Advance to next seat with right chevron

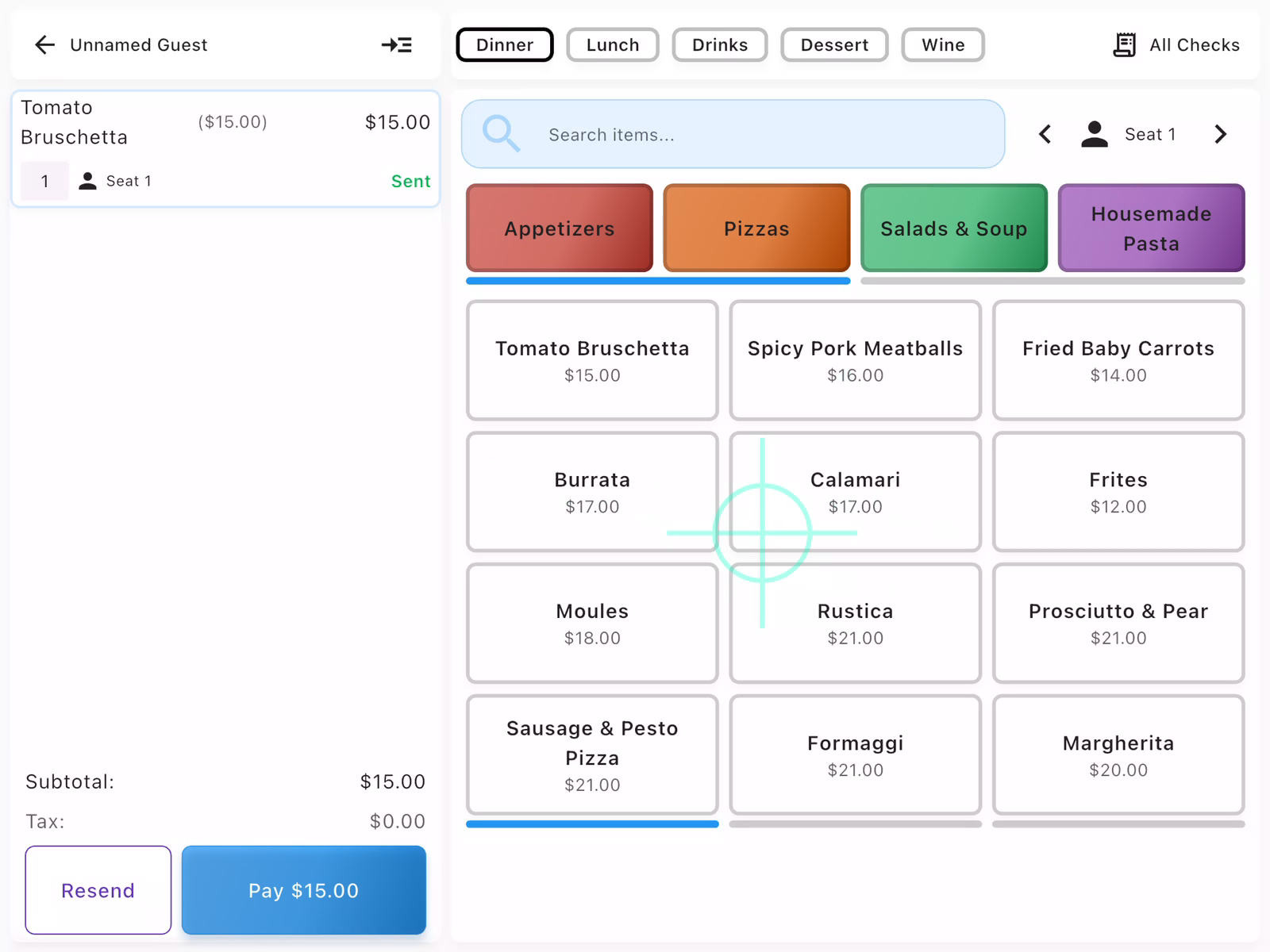1220,135
